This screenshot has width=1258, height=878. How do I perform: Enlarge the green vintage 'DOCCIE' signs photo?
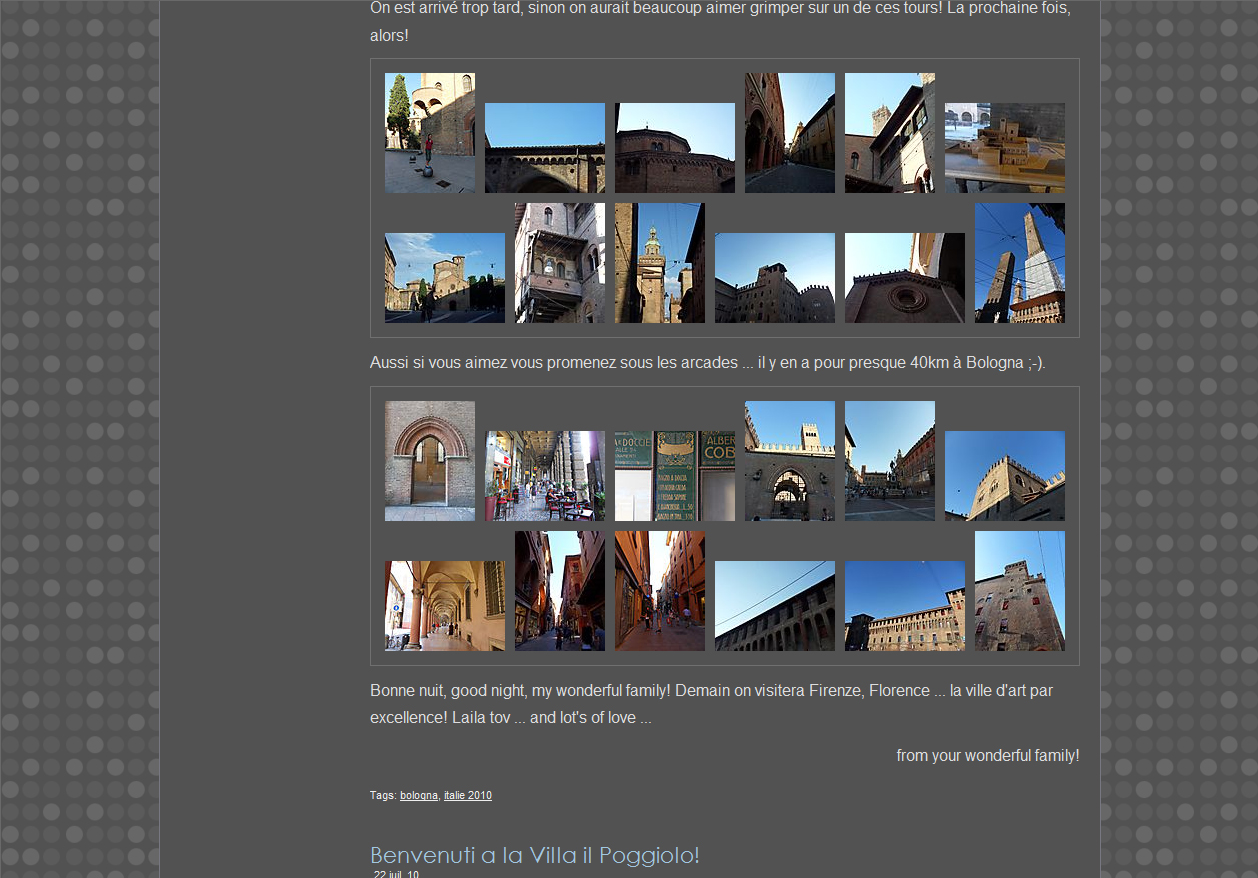pos(674,476)
